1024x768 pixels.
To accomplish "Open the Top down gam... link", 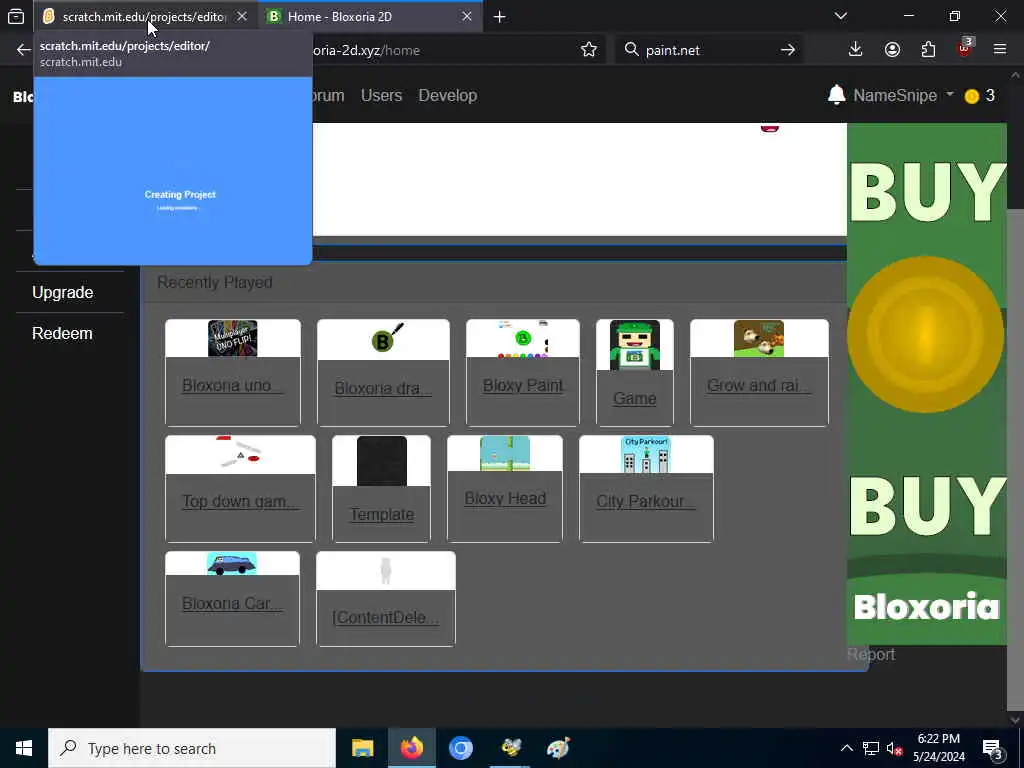I will 240,502.
